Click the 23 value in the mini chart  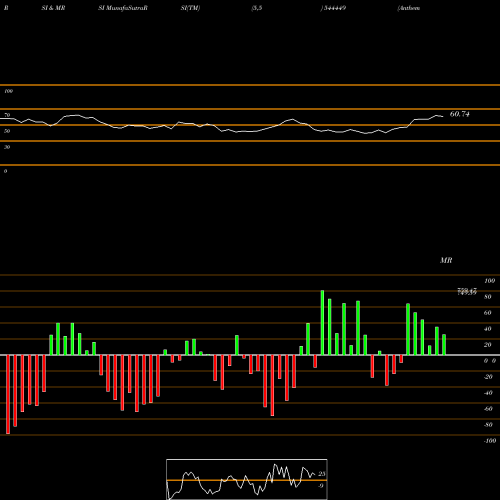pyautogui.click(x=322, y=474)
